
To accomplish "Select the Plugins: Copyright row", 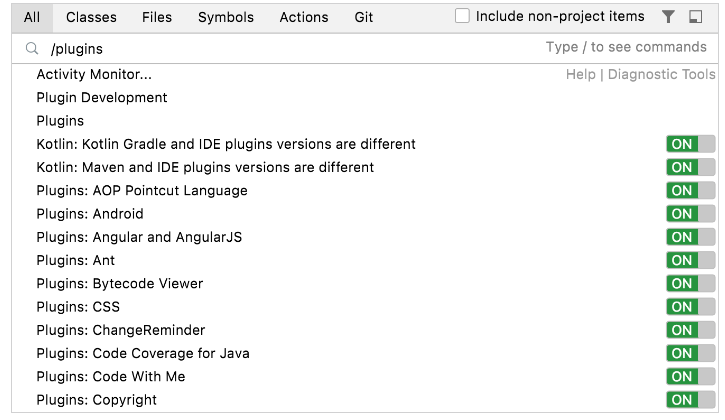I will tap(365, 400).
